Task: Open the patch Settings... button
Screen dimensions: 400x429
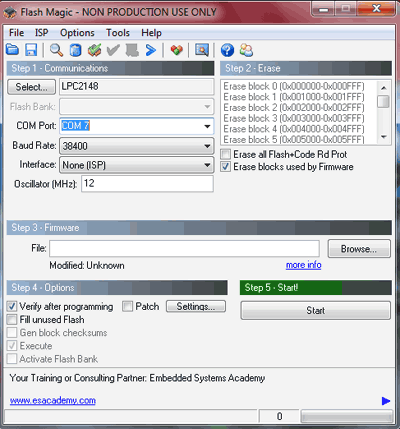Action: tap(196, 306)
